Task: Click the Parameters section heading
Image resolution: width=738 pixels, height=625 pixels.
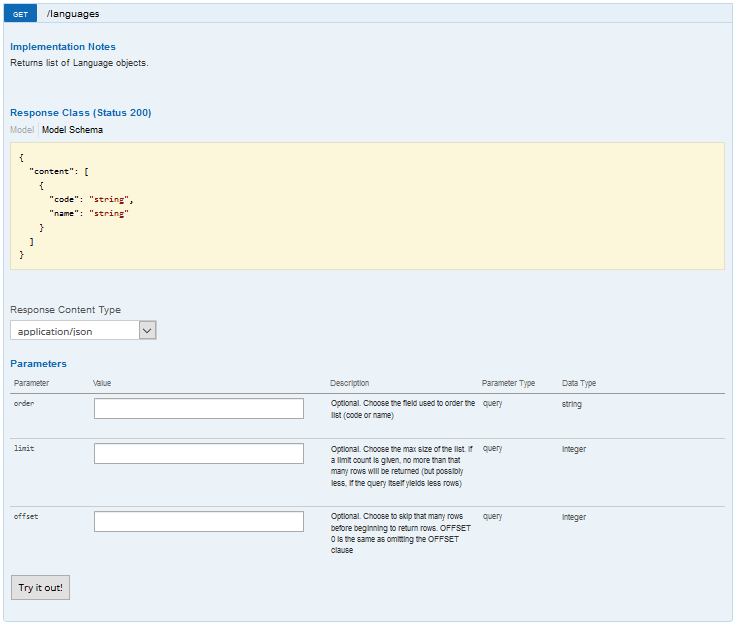Action: (x=38, y=363)
